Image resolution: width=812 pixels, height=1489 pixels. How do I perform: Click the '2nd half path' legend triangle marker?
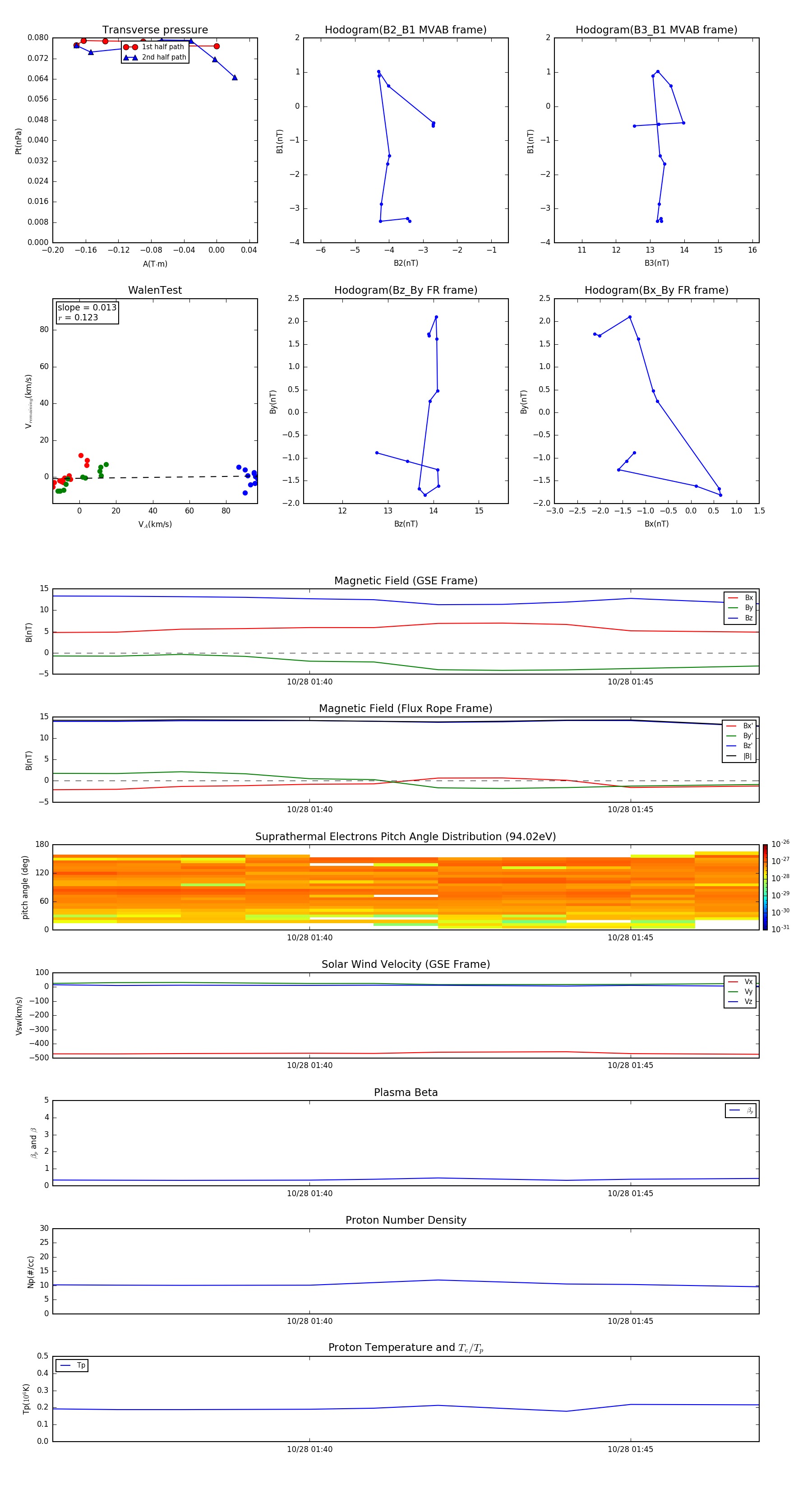click(x=131, y=57)
